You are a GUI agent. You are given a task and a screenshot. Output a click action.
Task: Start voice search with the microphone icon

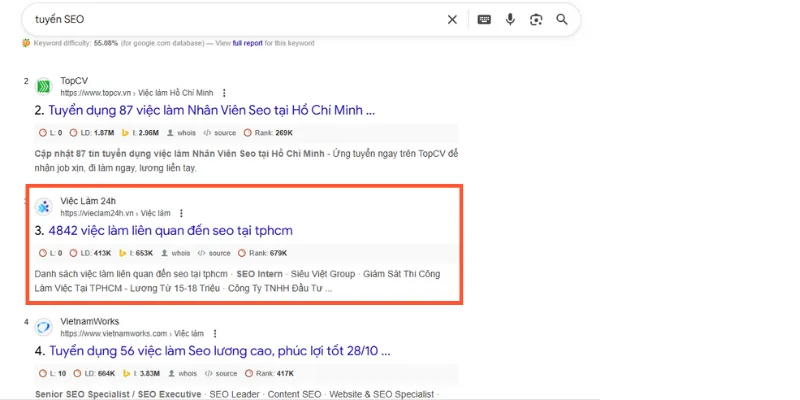[510, 19]
